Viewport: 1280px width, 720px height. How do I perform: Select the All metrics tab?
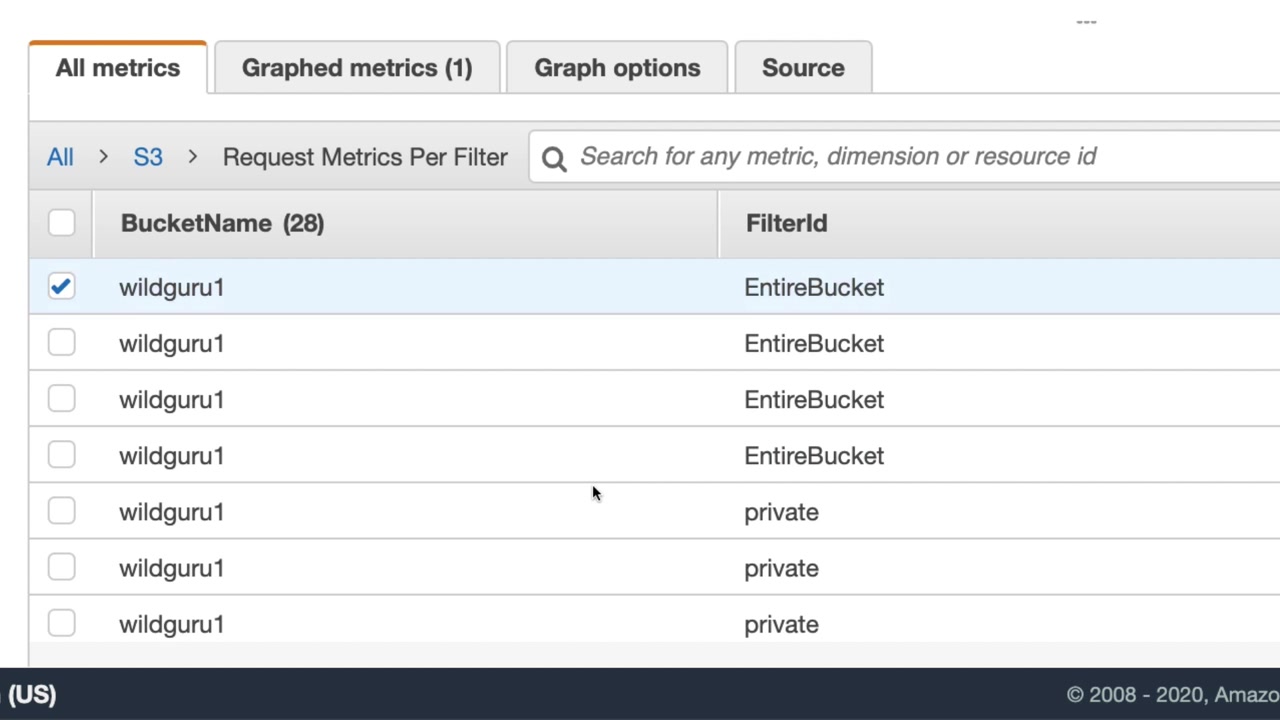click(118, 68)
